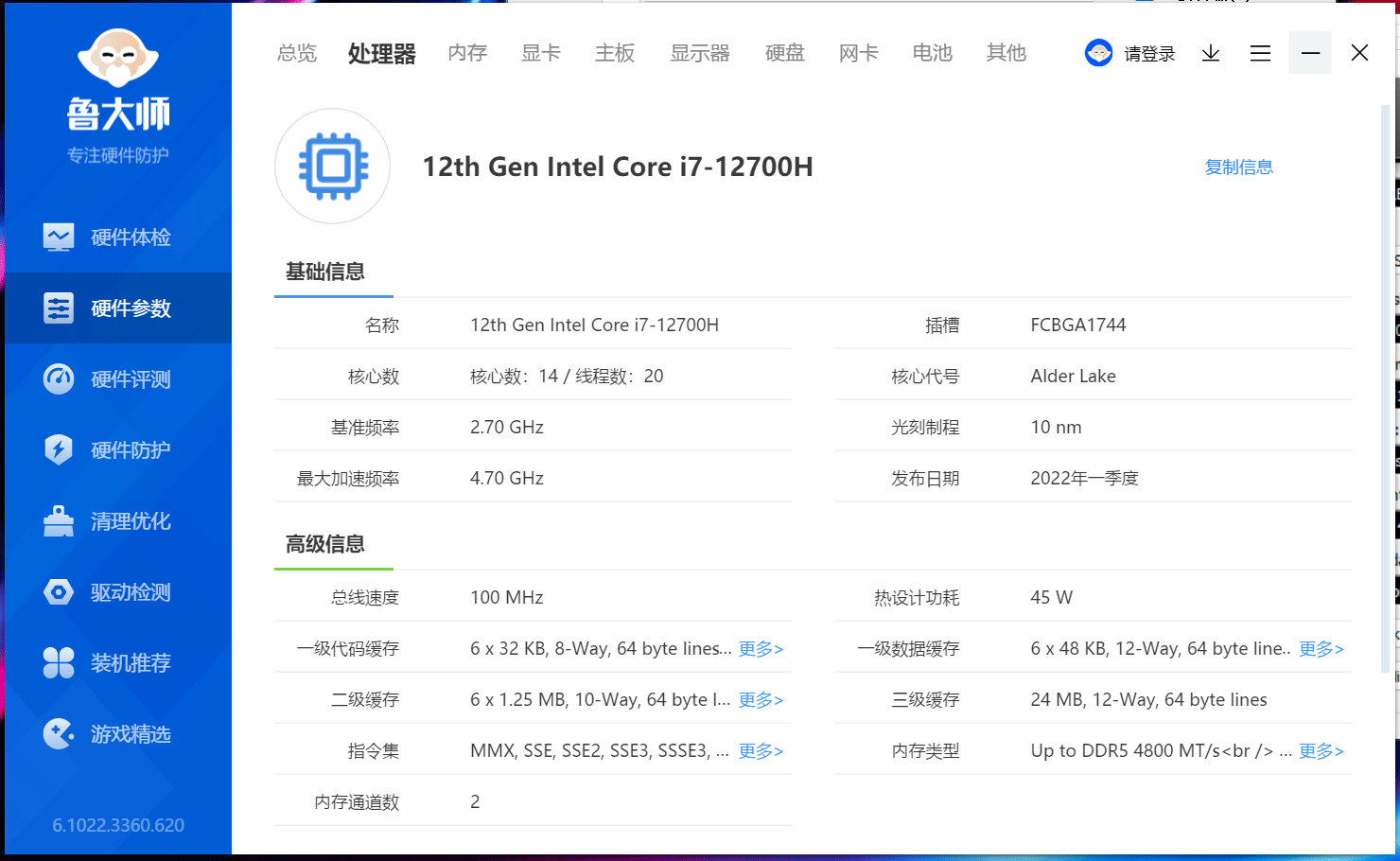Click the blue user avatar icon
The image size is (1400, 861).
[1098, 53]
